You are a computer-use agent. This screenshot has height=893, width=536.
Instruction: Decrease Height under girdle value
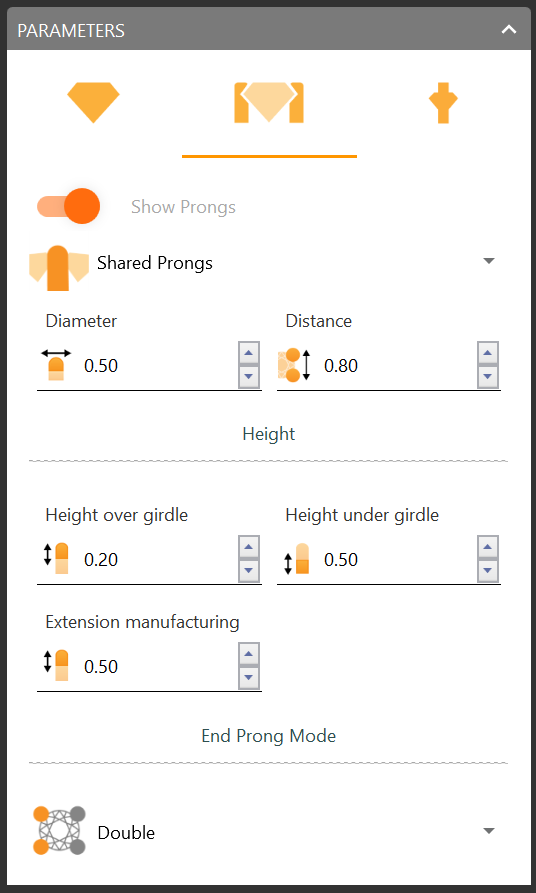pos(488,571)
